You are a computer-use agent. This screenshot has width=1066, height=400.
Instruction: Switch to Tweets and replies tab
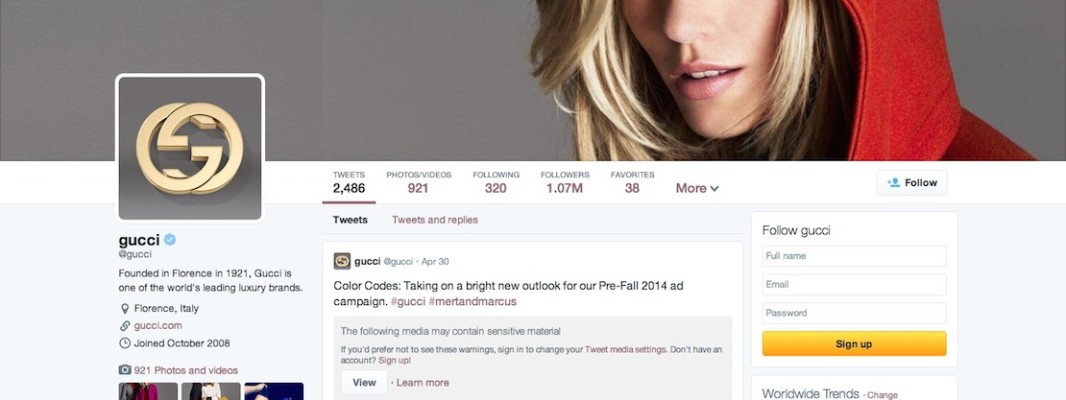click(x=434, y=220)
